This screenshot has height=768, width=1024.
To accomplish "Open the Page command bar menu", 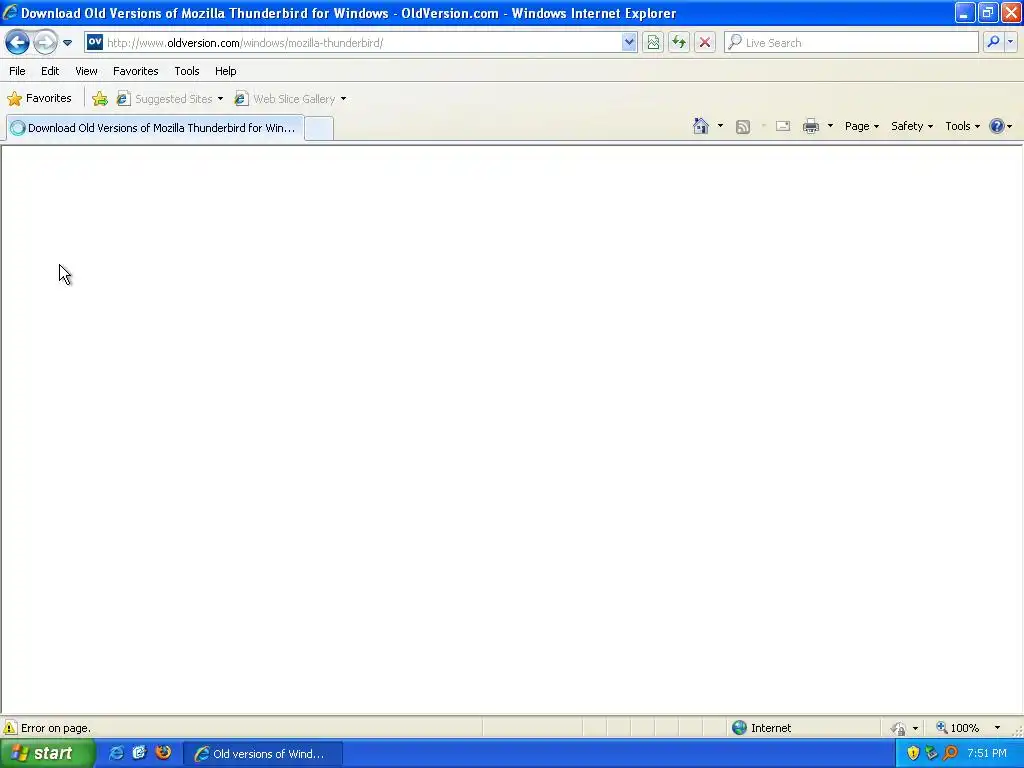I will (x=861, y=126).
